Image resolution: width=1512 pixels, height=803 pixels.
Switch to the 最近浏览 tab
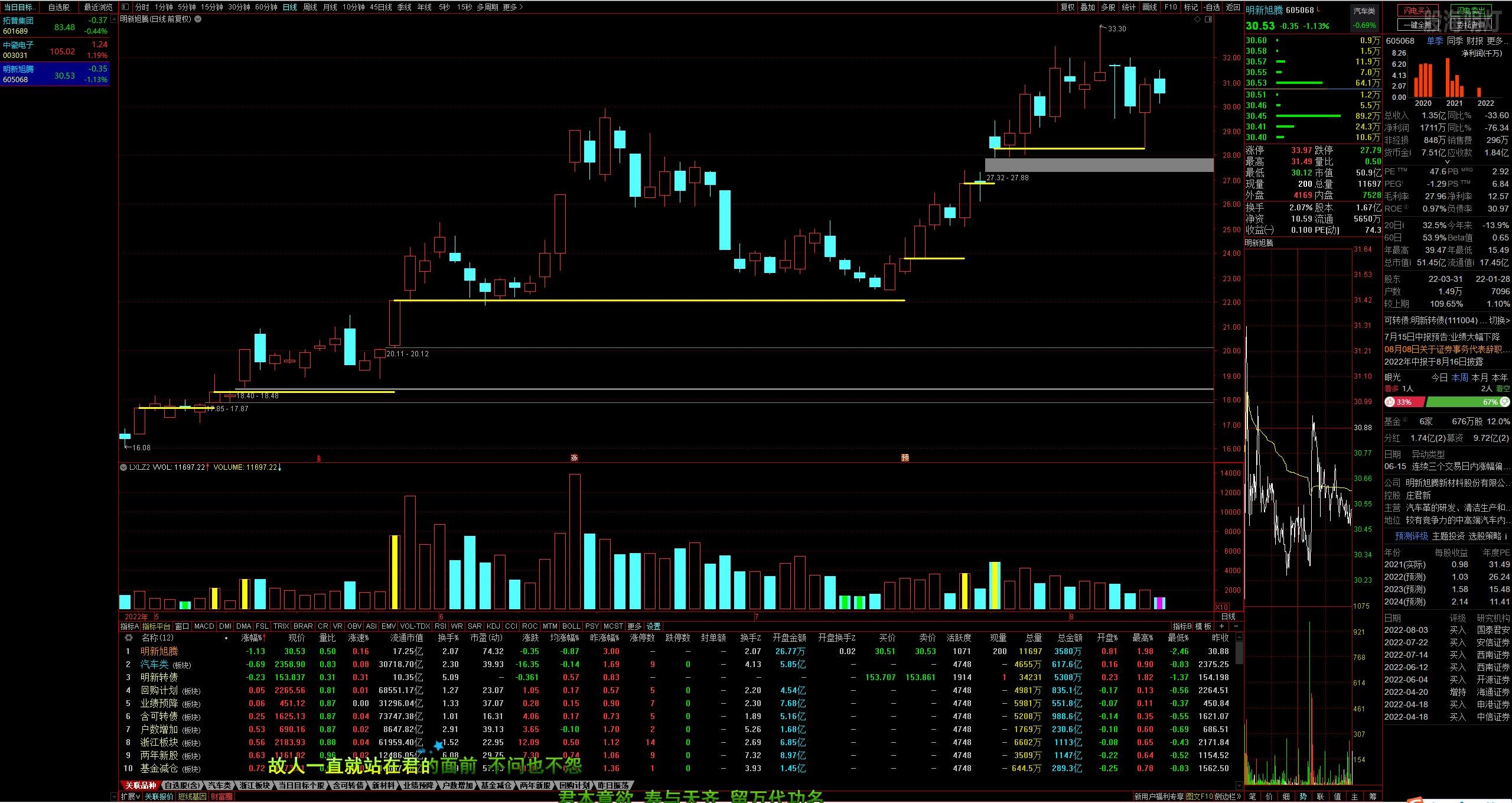coord(98,7)
